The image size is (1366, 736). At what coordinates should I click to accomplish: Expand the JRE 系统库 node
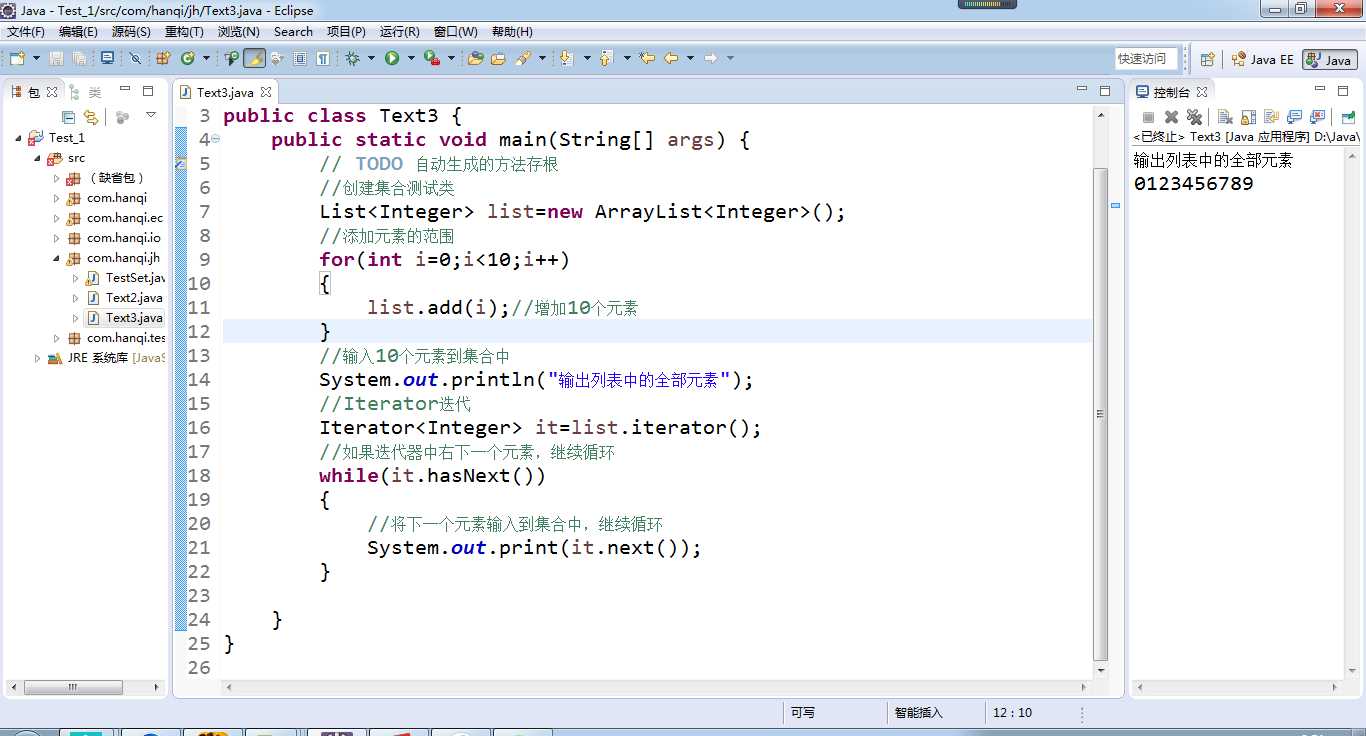click(38, 358)
